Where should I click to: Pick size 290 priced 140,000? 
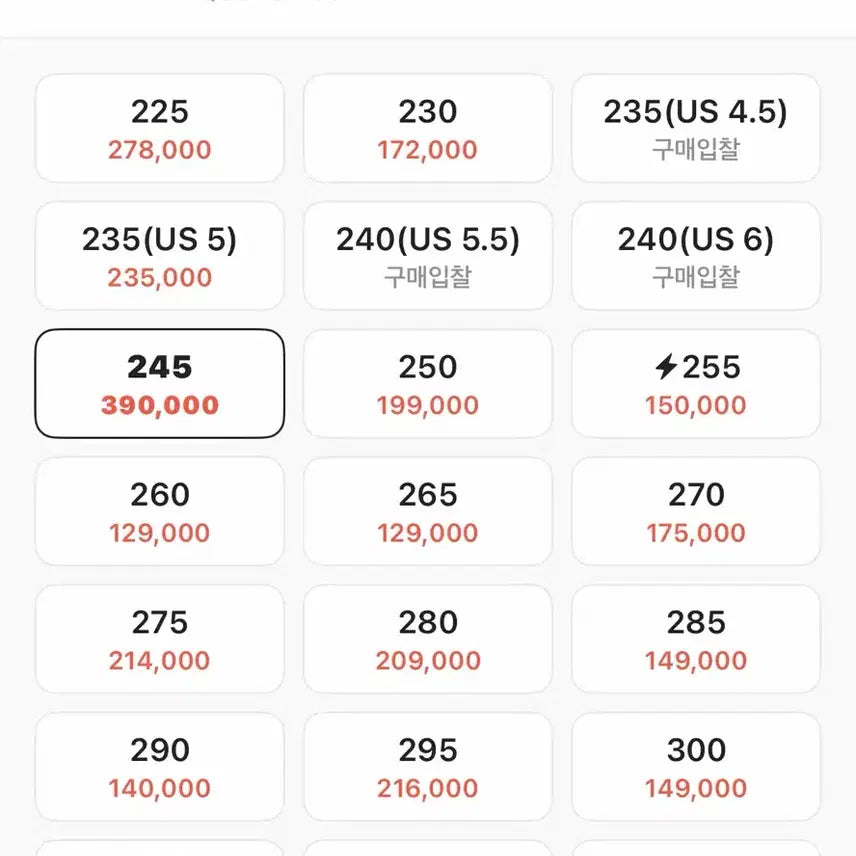[160, 767]
